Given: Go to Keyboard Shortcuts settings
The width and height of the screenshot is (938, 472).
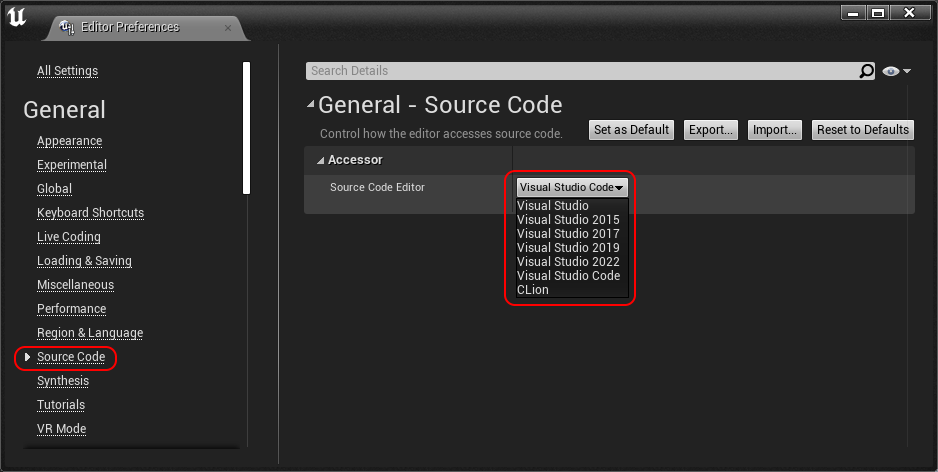Looking at the screenshot, I should (90, 213).
